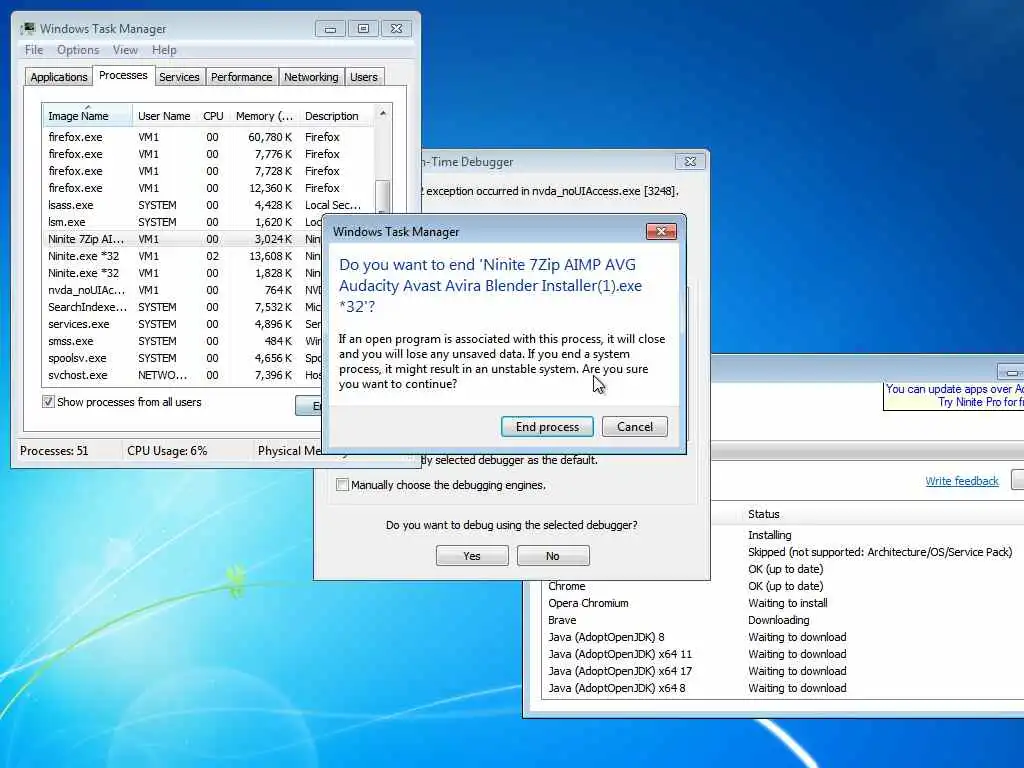Image resolution: width=1024 pixels, height=768 pixels.
Task: Close the Task Manager confirmation dialog
Action: coord(661,231)
